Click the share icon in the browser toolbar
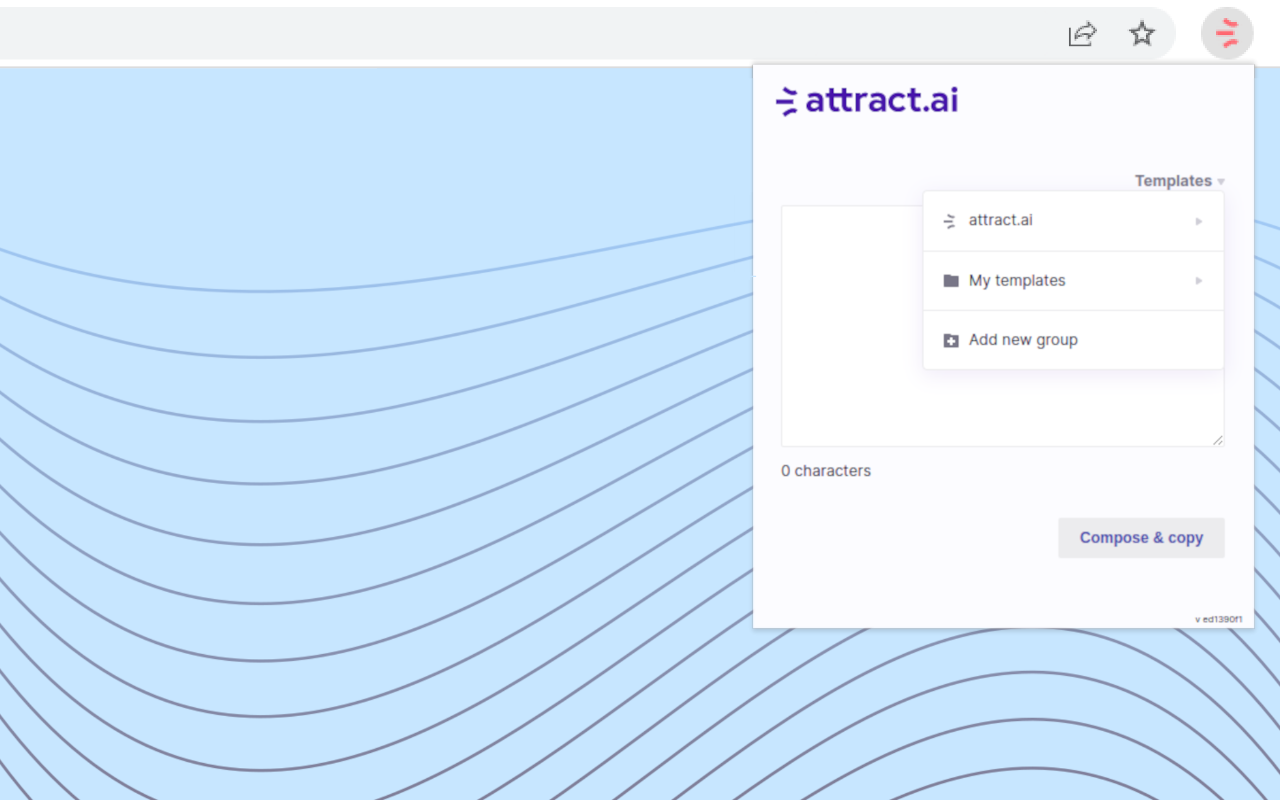The width and height of the screenshot is (1280, 800). tap(1082, 33)
